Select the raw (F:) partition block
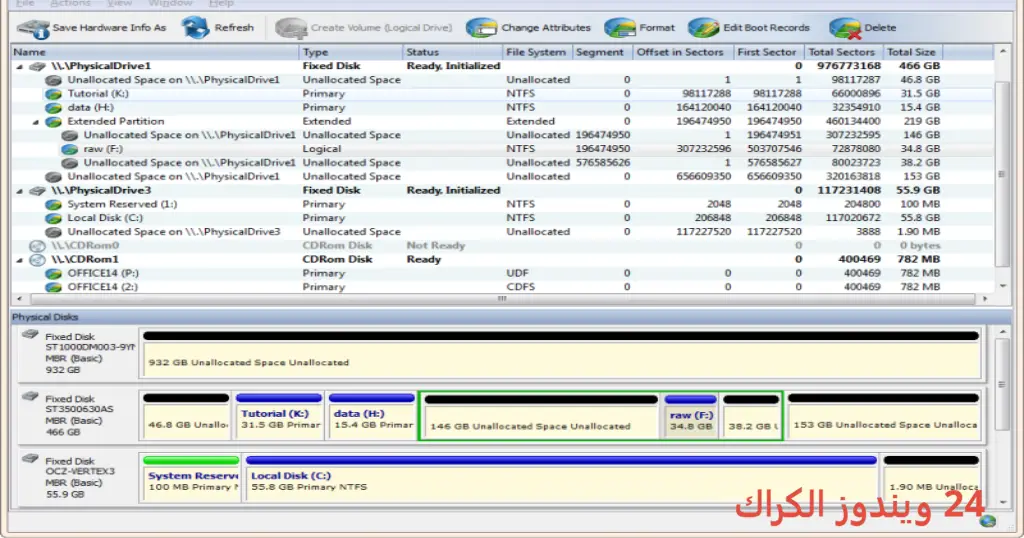1024x538 pixels. pyautogui.click(x=691, y=416)
